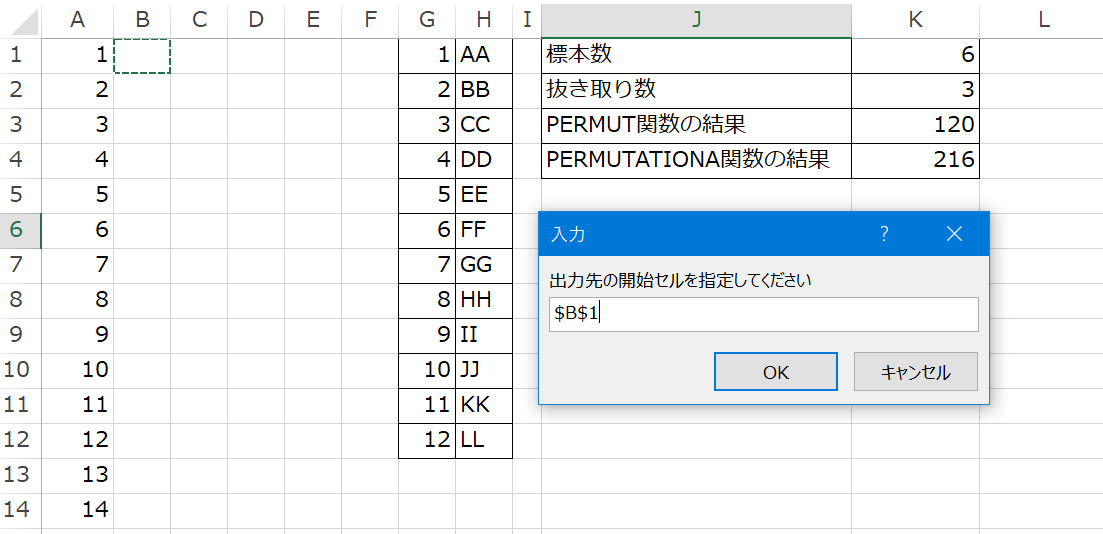Click the BB cell

point(484,90)
